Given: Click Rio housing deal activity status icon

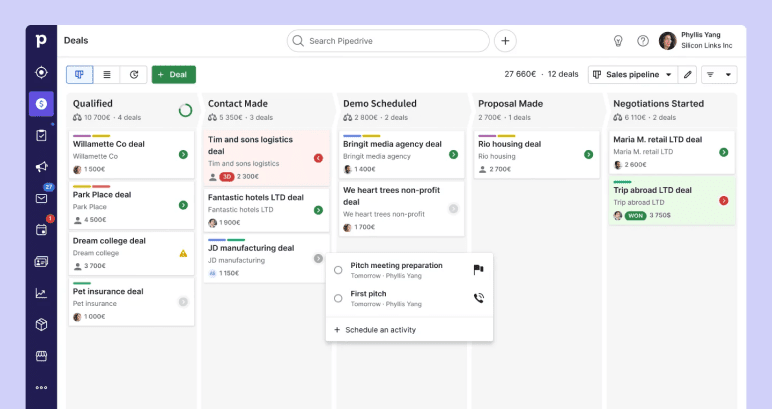Looking at the screenshot, I should (588, 155).
